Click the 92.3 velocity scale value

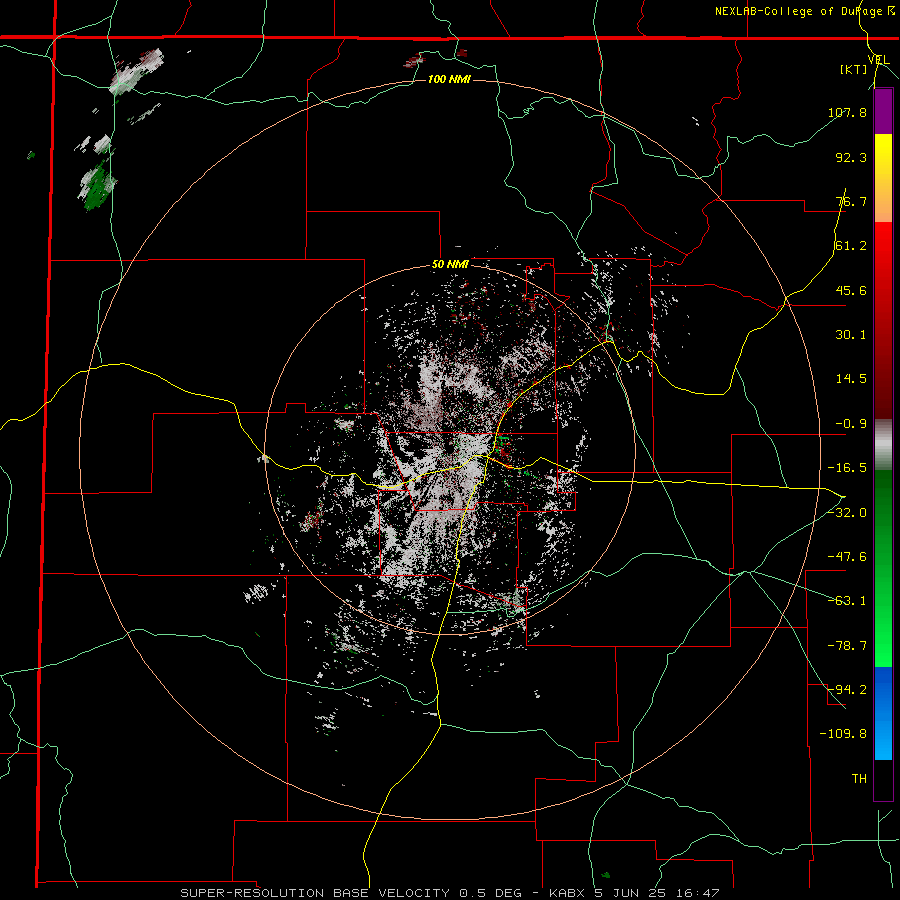851,157
